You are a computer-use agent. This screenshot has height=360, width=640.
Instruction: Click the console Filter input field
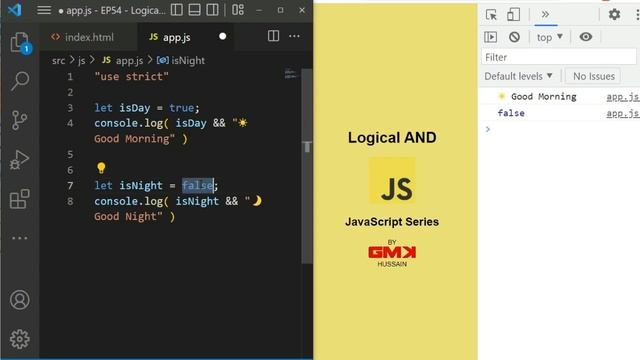pos(559,57)
